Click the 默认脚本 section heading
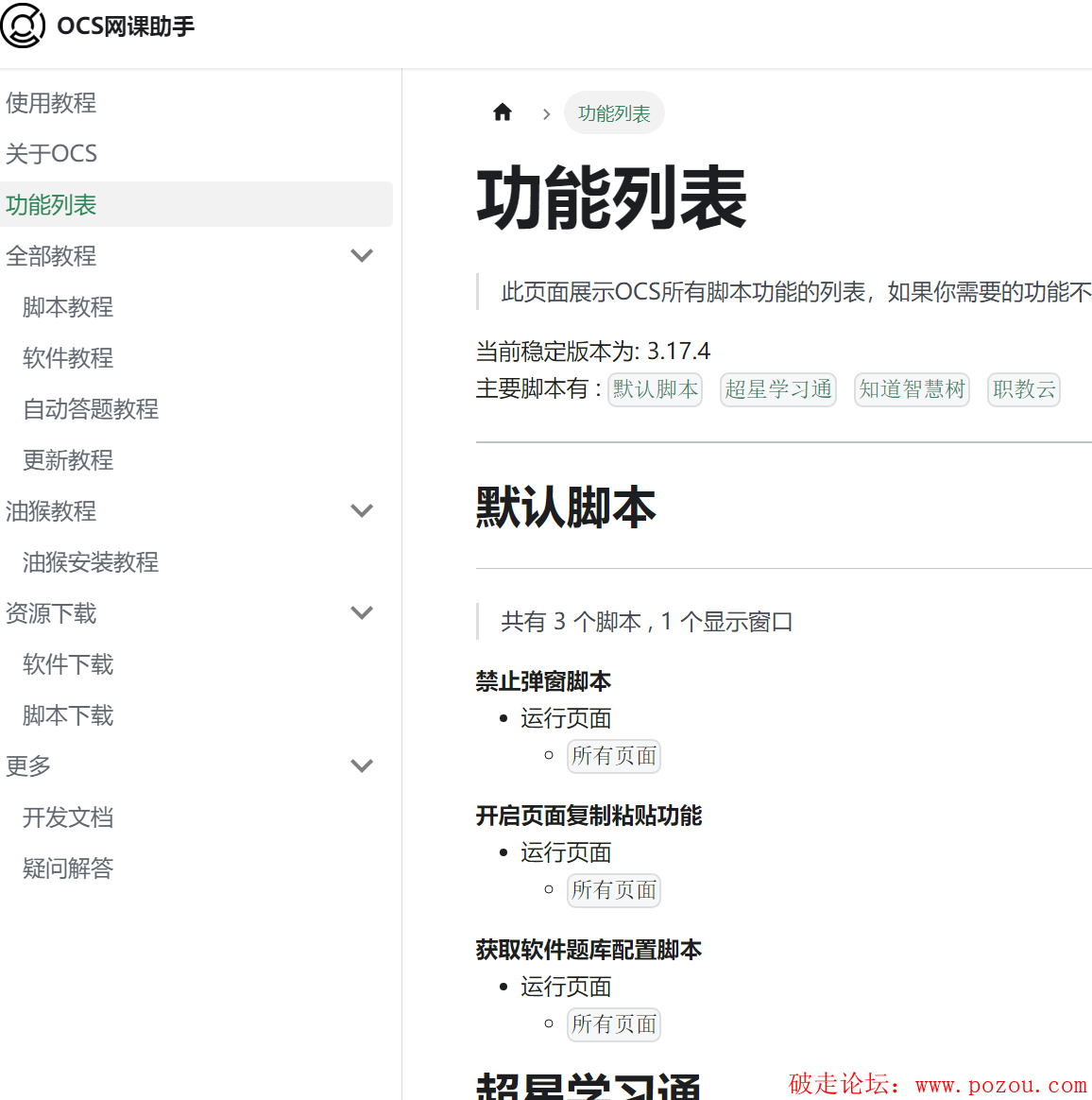 coord(566,507)
